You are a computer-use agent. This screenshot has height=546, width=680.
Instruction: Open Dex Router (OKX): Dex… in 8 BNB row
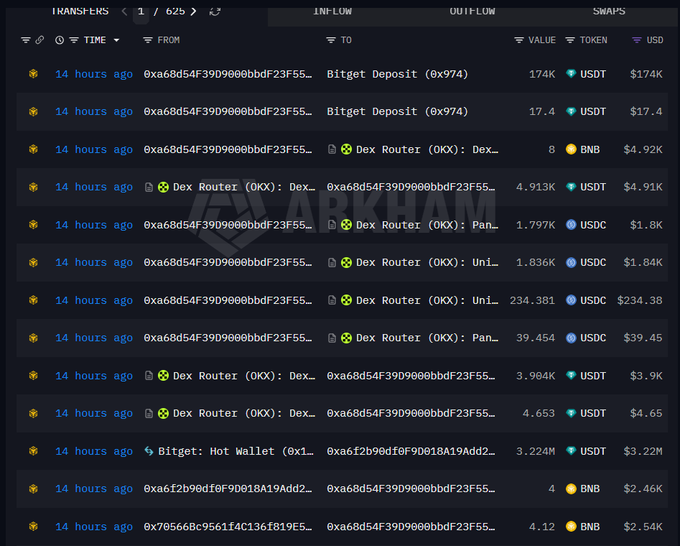click(x=427, y=150)
